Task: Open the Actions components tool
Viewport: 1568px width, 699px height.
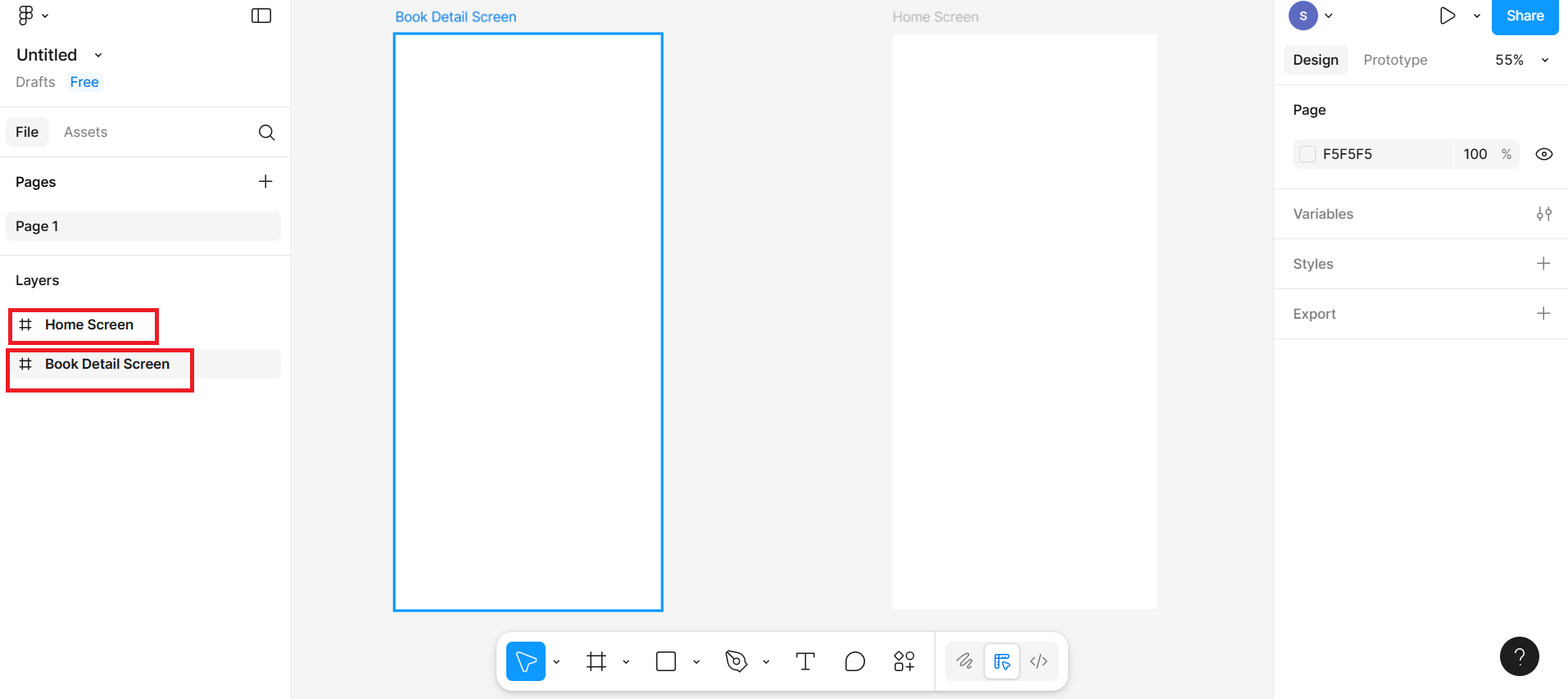Action: click(x=904, y=661)
